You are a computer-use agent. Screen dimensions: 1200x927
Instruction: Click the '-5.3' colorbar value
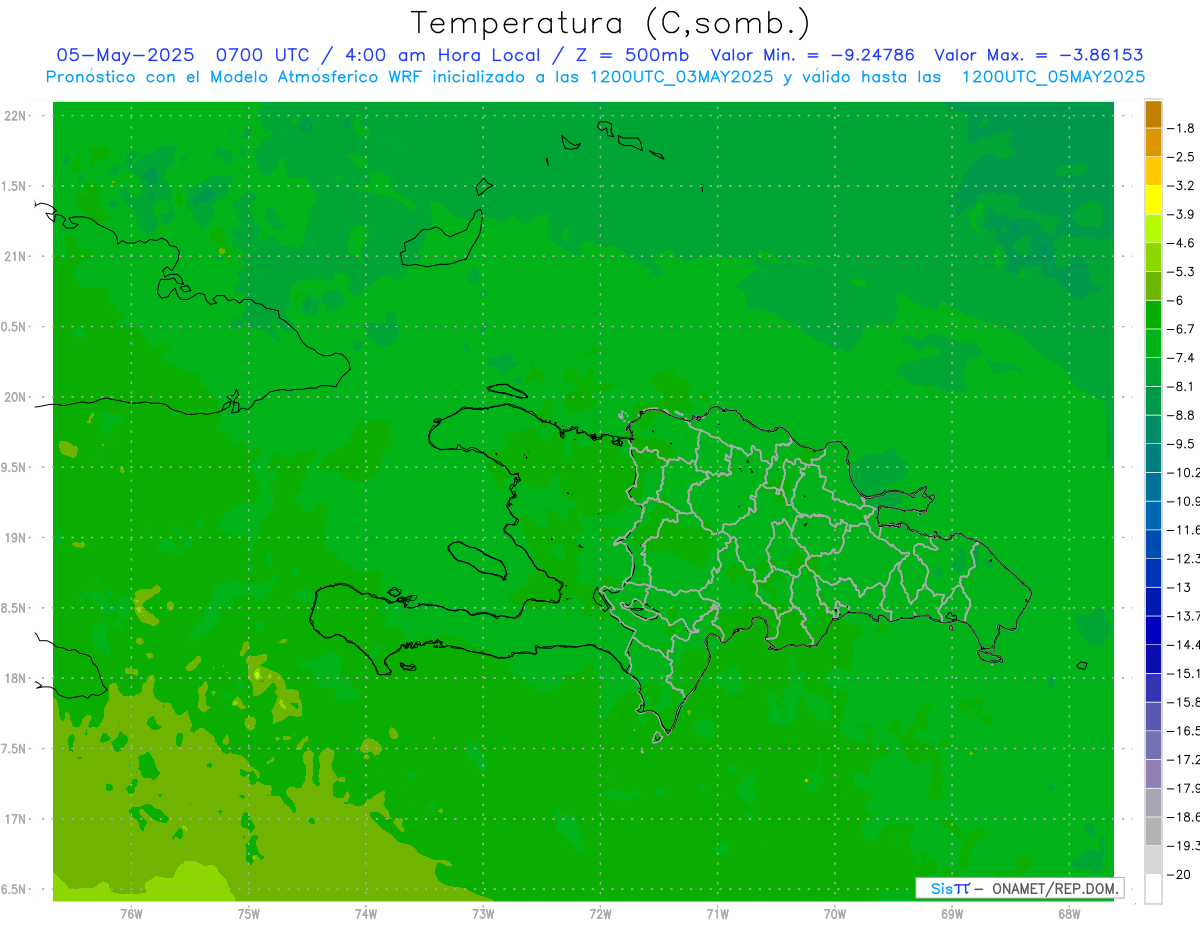point(1183,271)
